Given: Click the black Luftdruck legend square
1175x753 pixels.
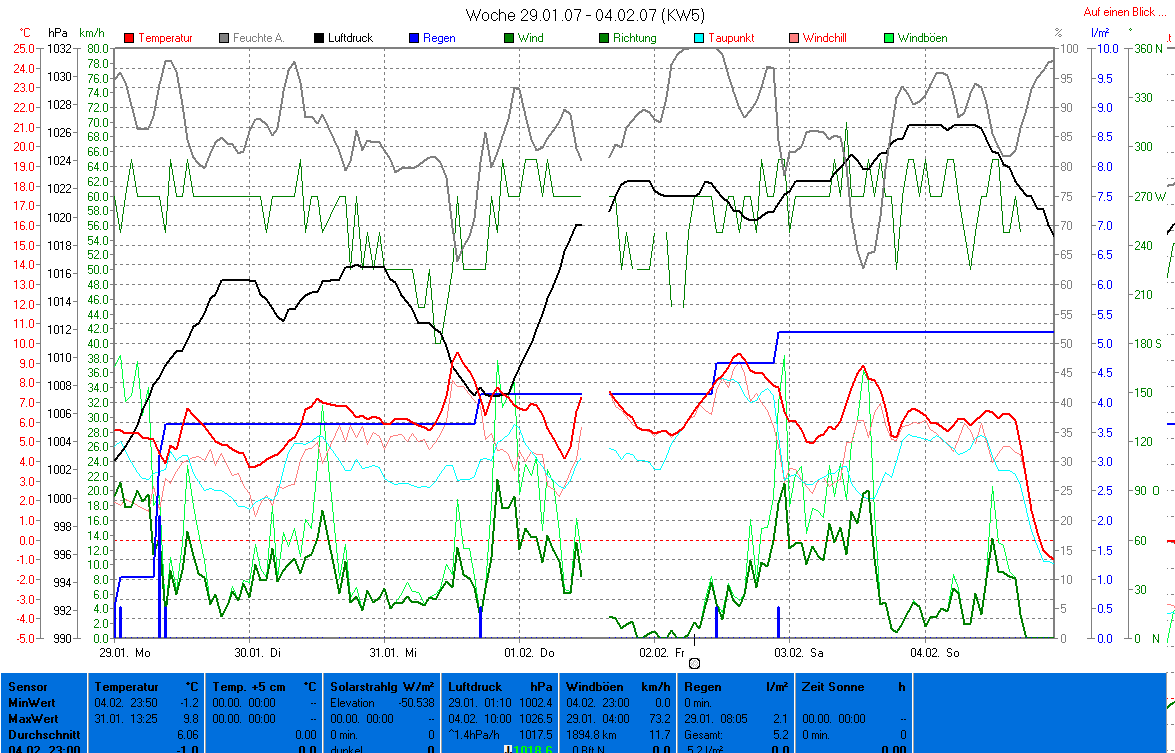Looking at the screenshot, I should [x=319, y=38].
